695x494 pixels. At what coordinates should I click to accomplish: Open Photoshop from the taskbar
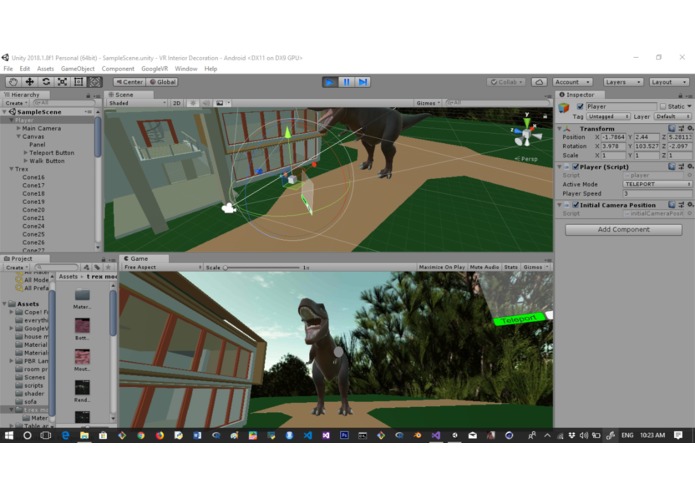[344, 436]
